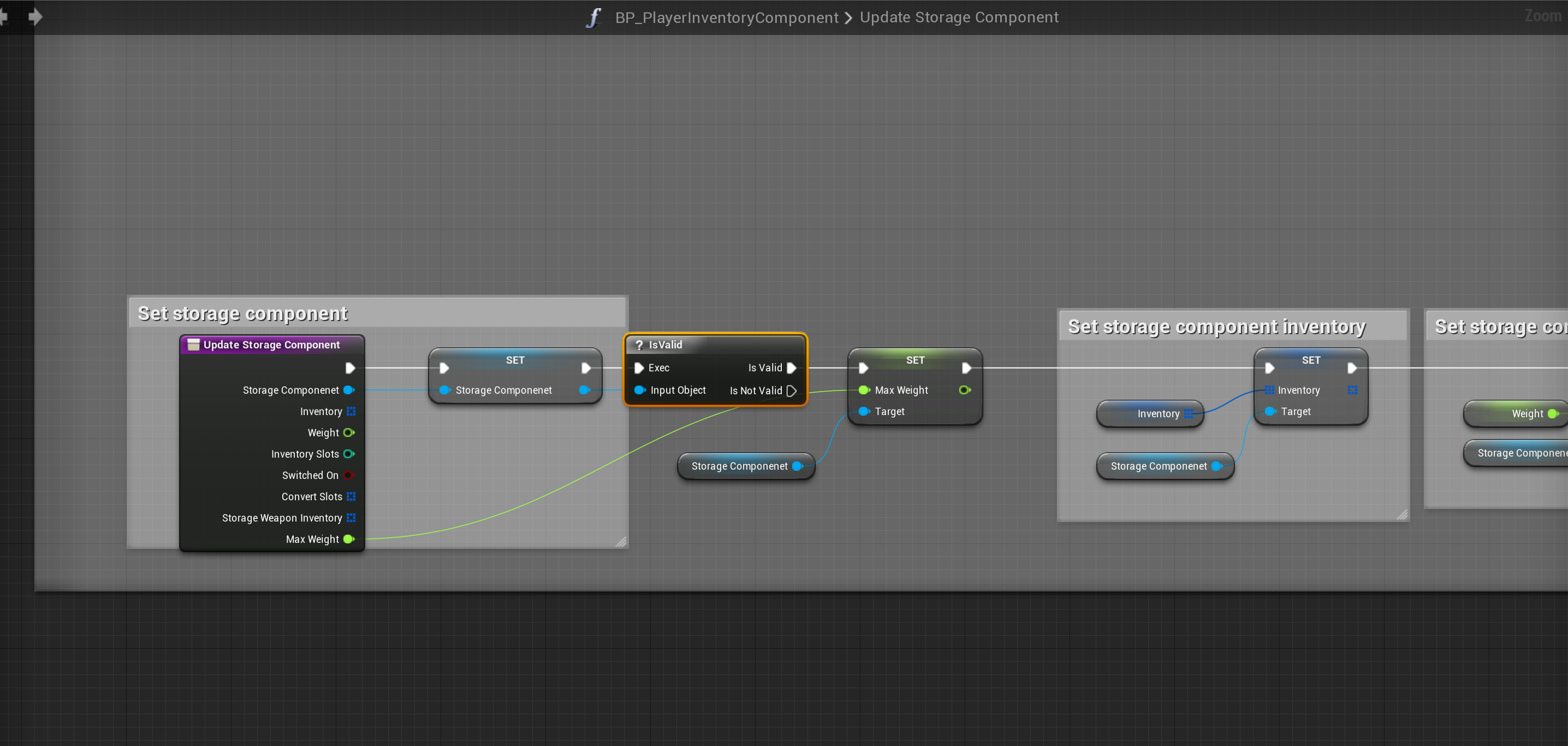Image resolution: width=1568 pixels, height=746 pixels.
Task: Click the forward navigation arrow icon
Action: pyautogui.click(x=35, y=16)
